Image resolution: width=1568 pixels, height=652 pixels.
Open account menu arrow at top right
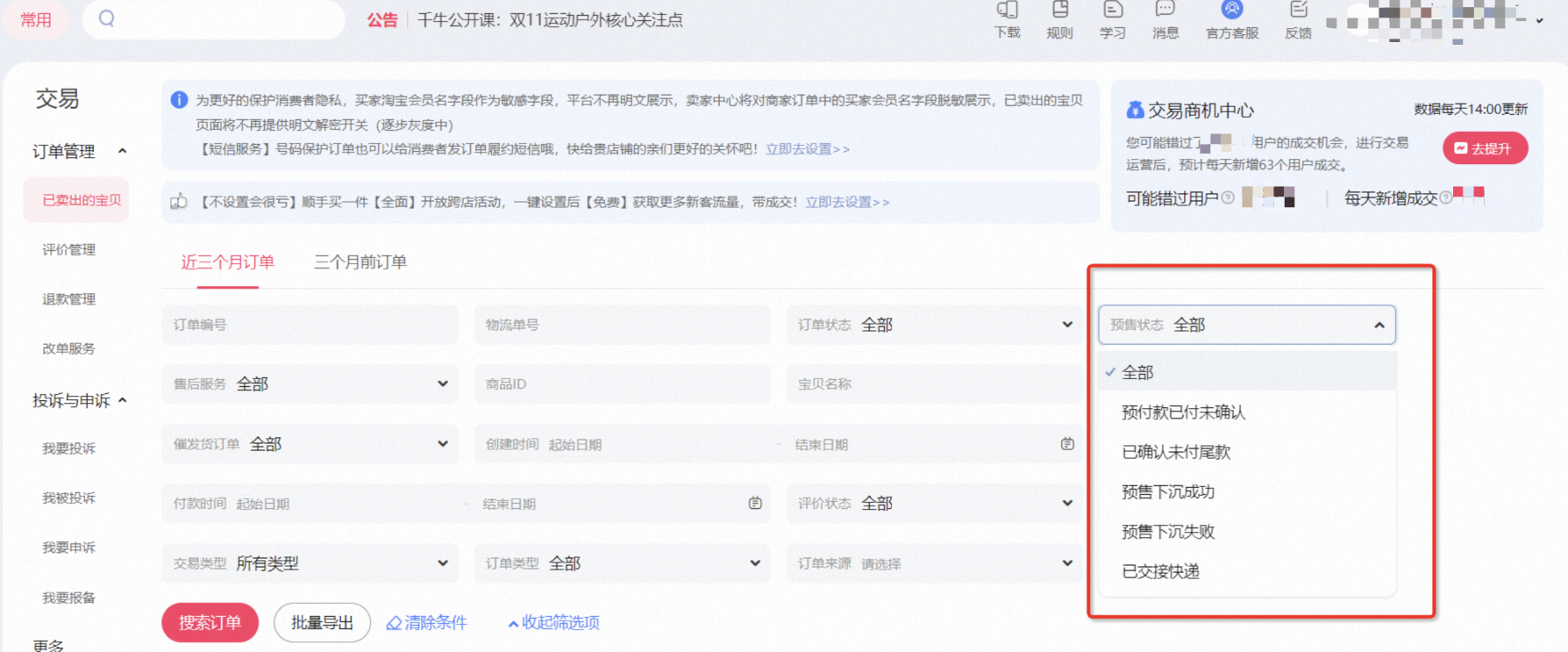click(x=1539, y=20)
